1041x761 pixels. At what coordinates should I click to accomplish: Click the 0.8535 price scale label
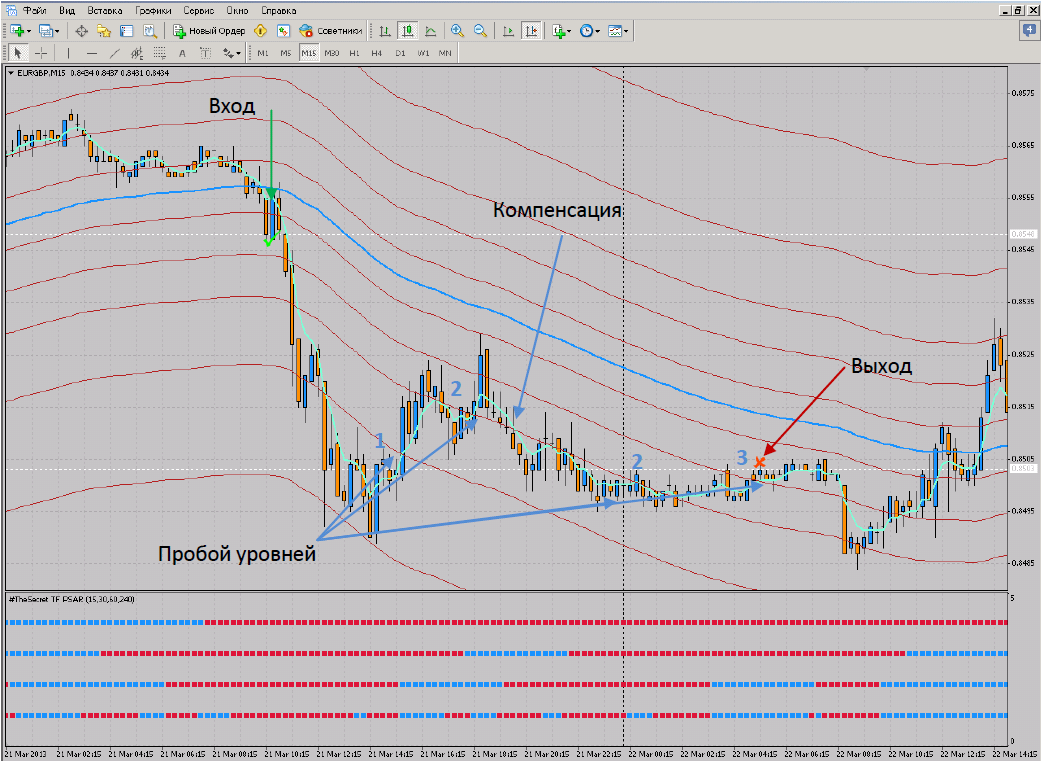(x=1023, y=301)
